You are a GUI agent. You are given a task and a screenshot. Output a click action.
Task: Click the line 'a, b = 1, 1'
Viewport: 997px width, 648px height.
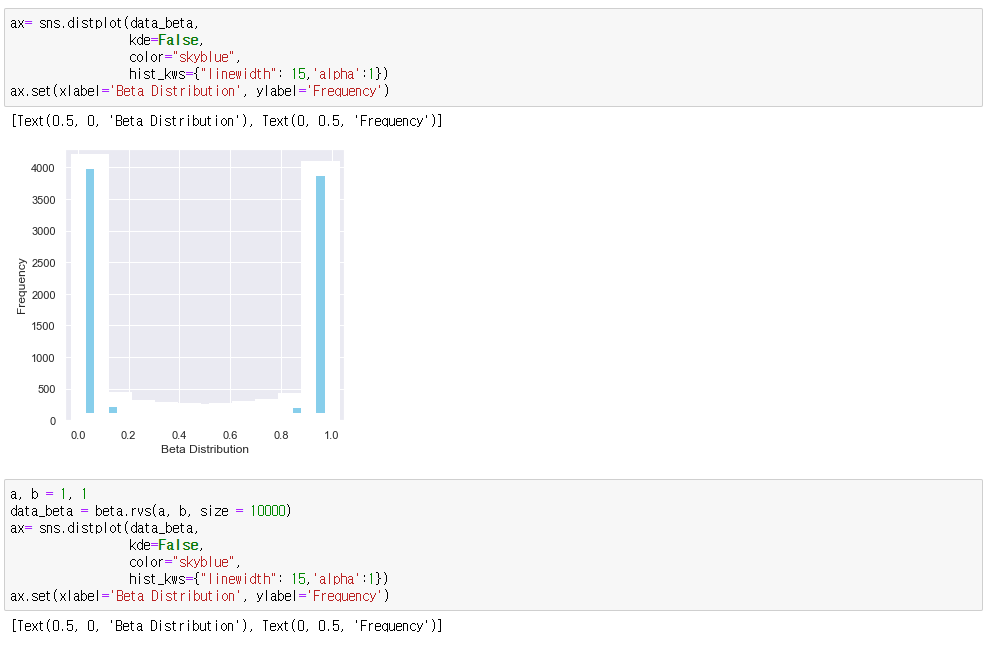(49, 494)
